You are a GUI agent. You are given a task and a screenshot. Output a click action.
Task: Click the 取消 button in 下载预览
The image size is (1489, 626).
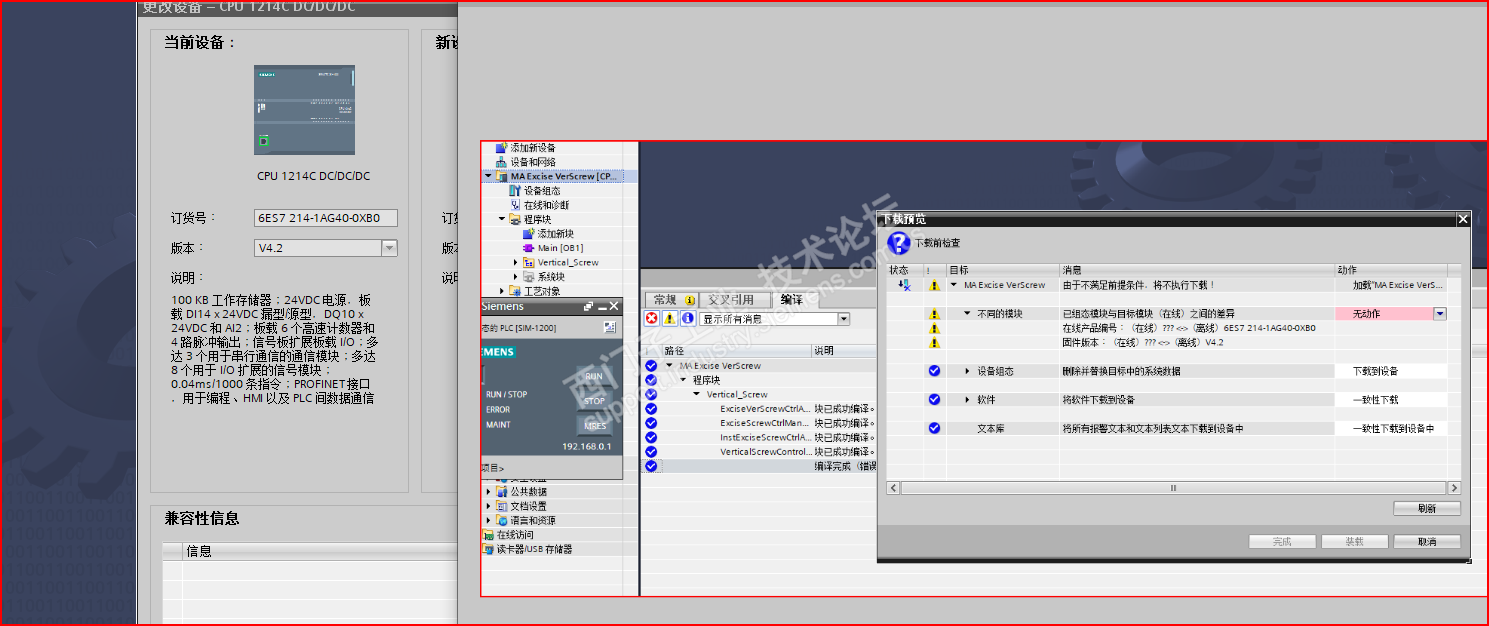pyautogui.click(x=1427, y=541)
